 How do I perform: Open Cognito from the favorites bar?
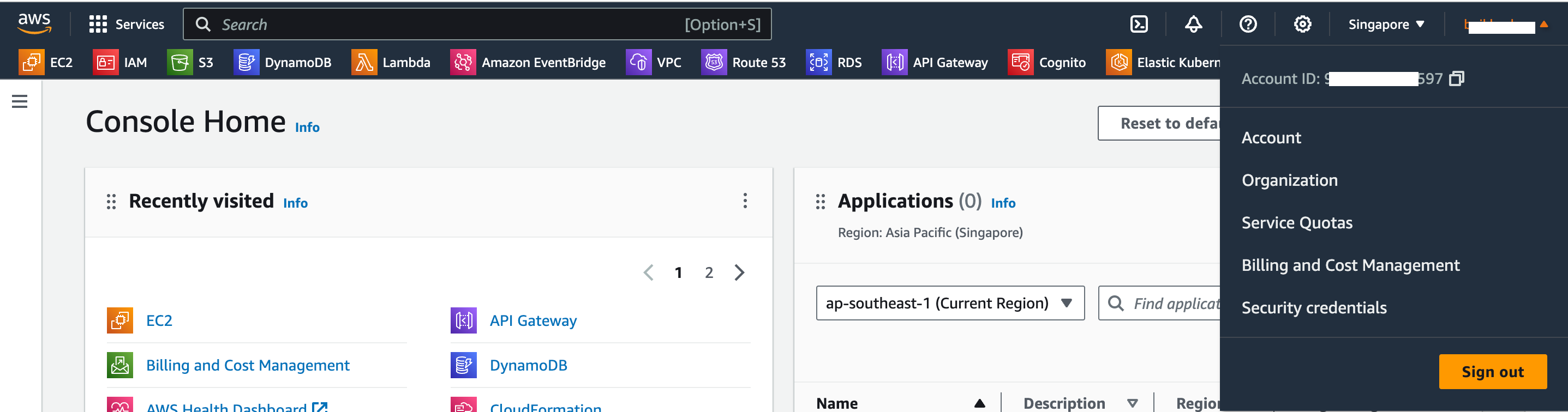point(1047,62)
